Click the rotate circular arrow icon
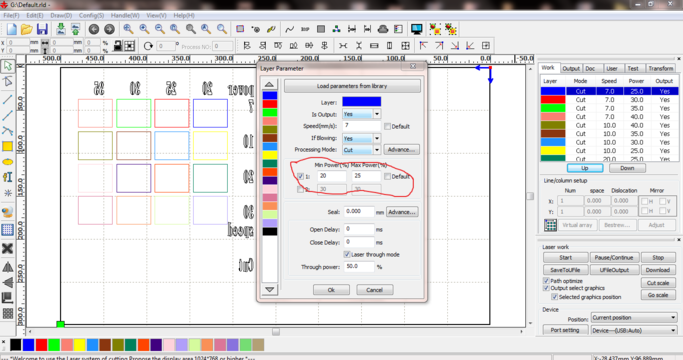Viewport: 683px width, 360px height. tap(148, 46)
